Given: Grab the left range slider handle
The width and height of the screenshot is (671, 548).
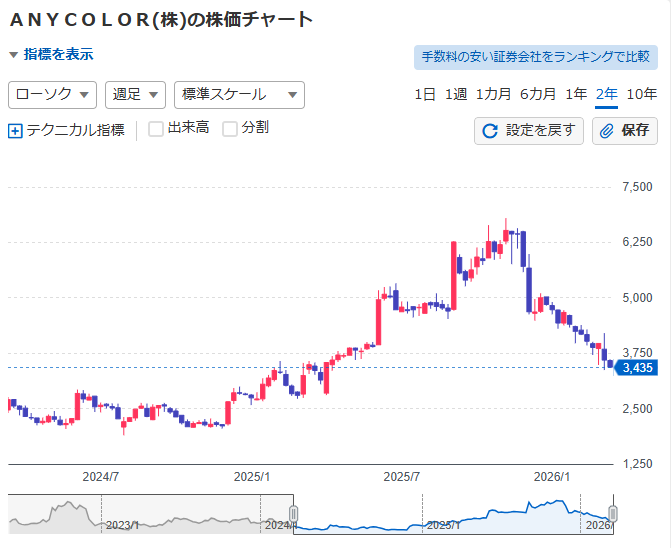Looking at the screenshot, I should point(294,514).
